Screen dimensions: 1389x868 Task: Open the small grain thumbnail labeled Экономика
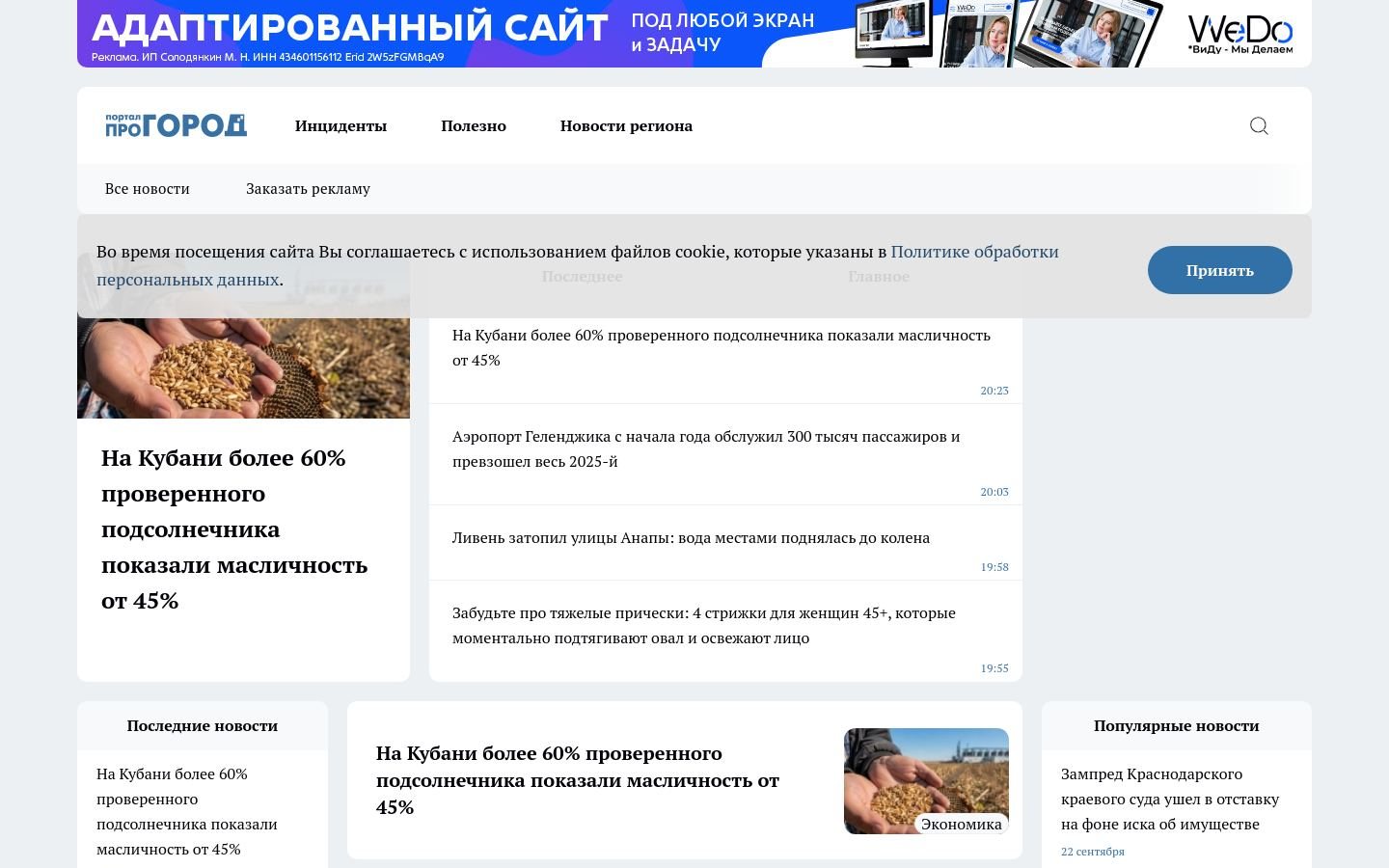(926, 781)
